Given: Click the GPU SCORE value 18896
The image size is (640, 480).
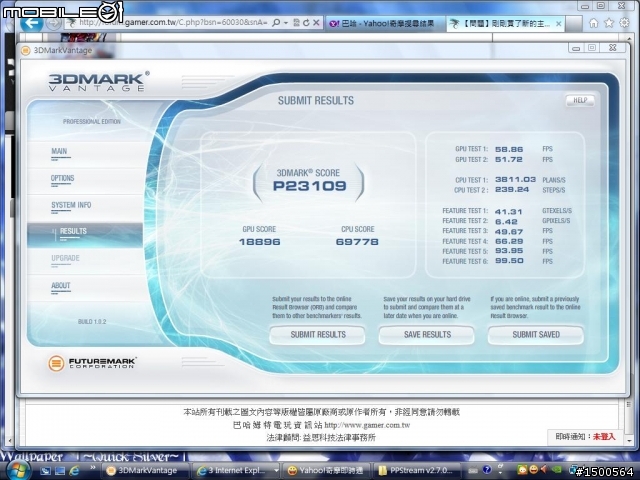Looking at the screenshot, I should pos(260,242).
